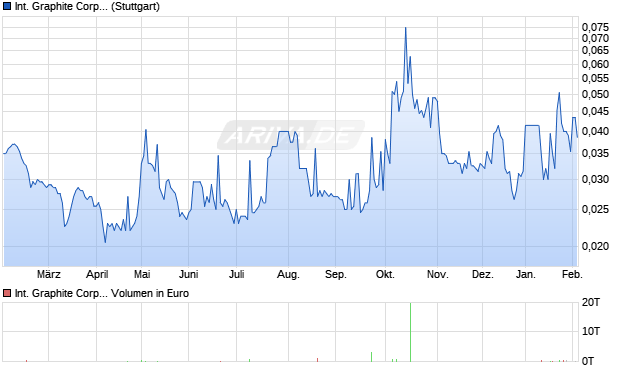Click the 'Sep.' month label
The width and height of the screenshot is (620, 371).
[336, 274]
